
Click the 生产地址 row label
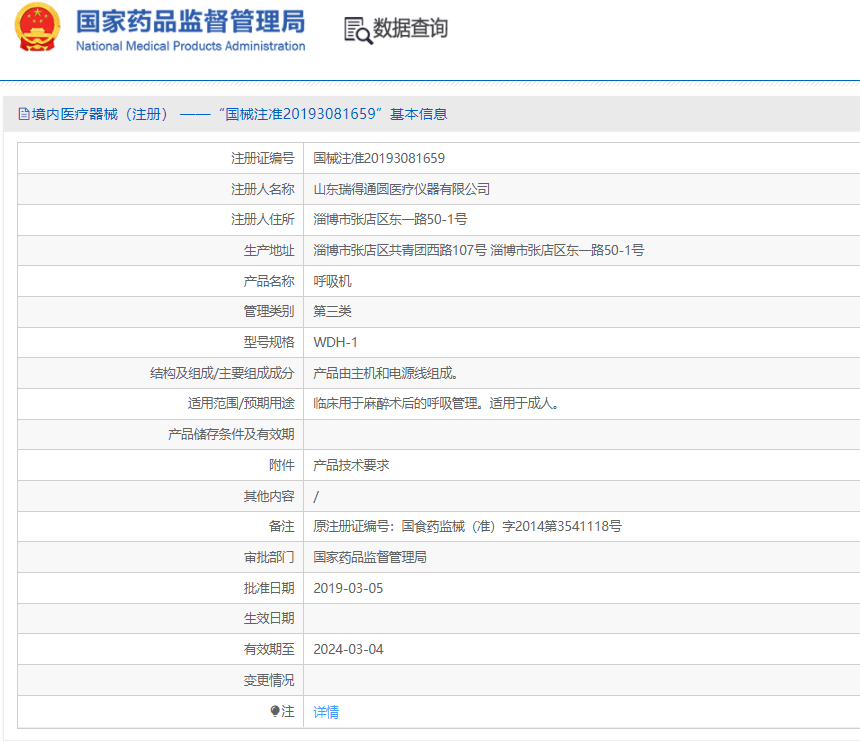(269, 251)
